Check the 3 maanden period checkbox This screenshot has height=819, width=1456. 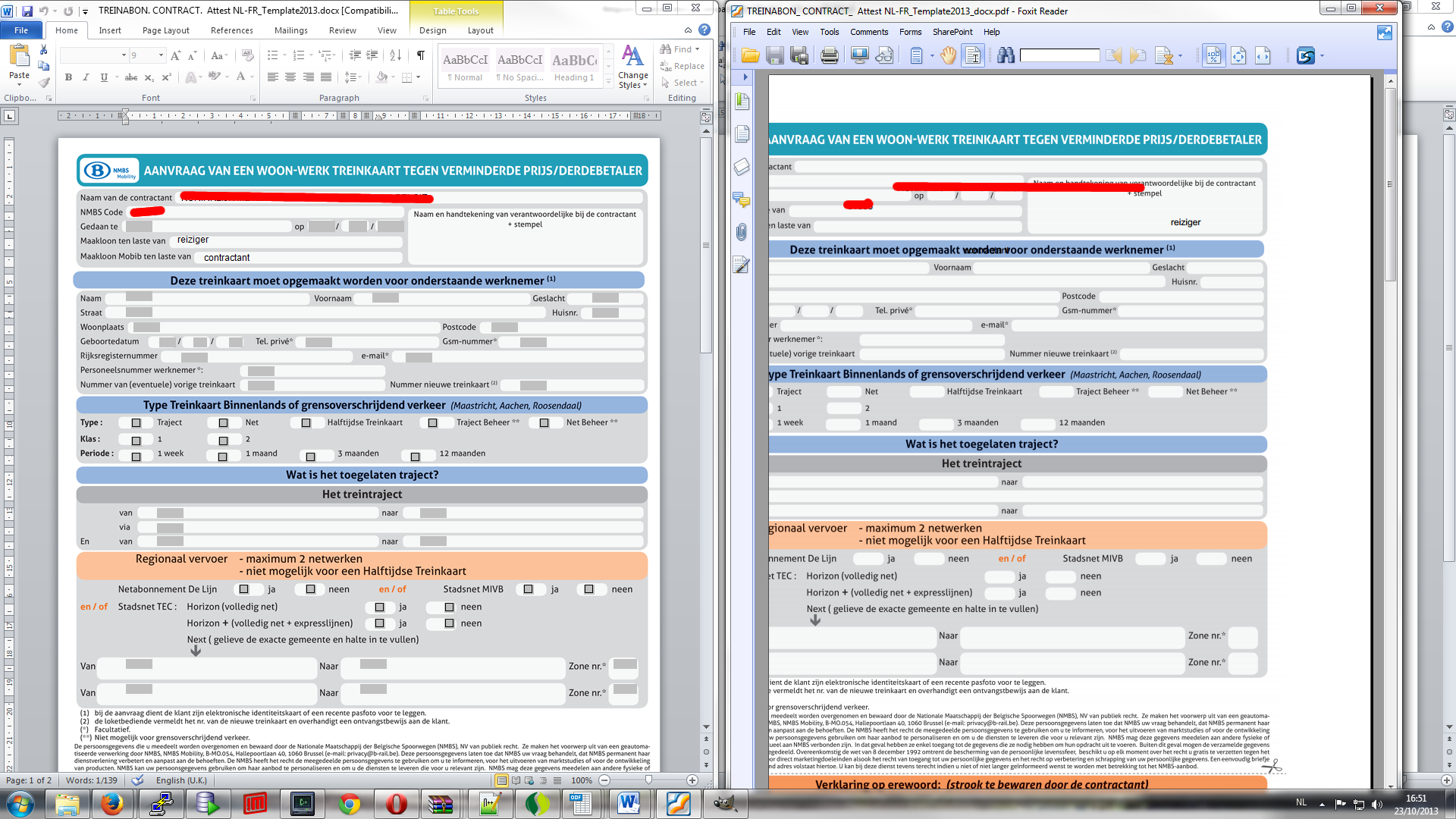(x=311, y=457)
